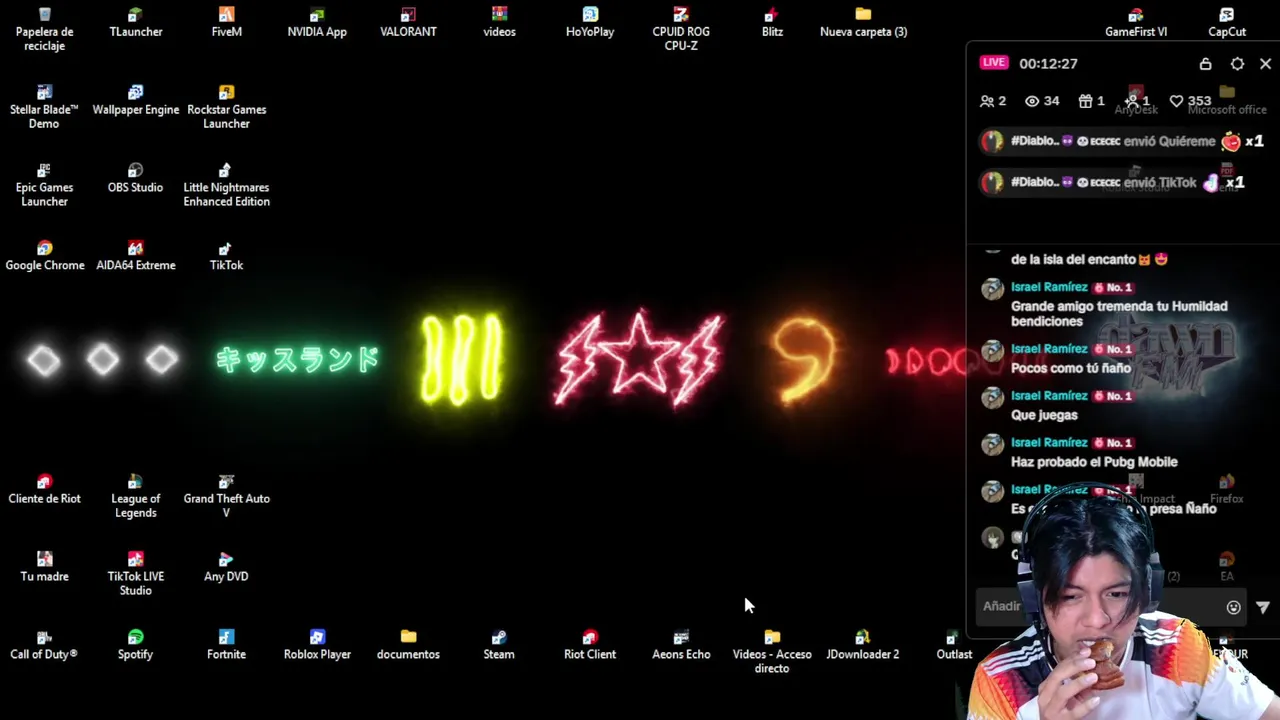
Task: Open Rockstar Games Launcher
Action: click(x=226, y=107)
